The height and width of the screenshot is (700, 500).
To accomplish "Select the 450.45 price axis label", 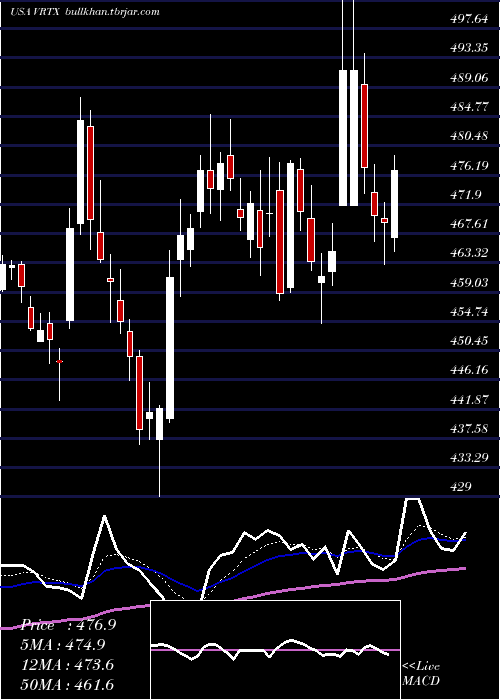I will pyautogui.click(x=468, y=341).
